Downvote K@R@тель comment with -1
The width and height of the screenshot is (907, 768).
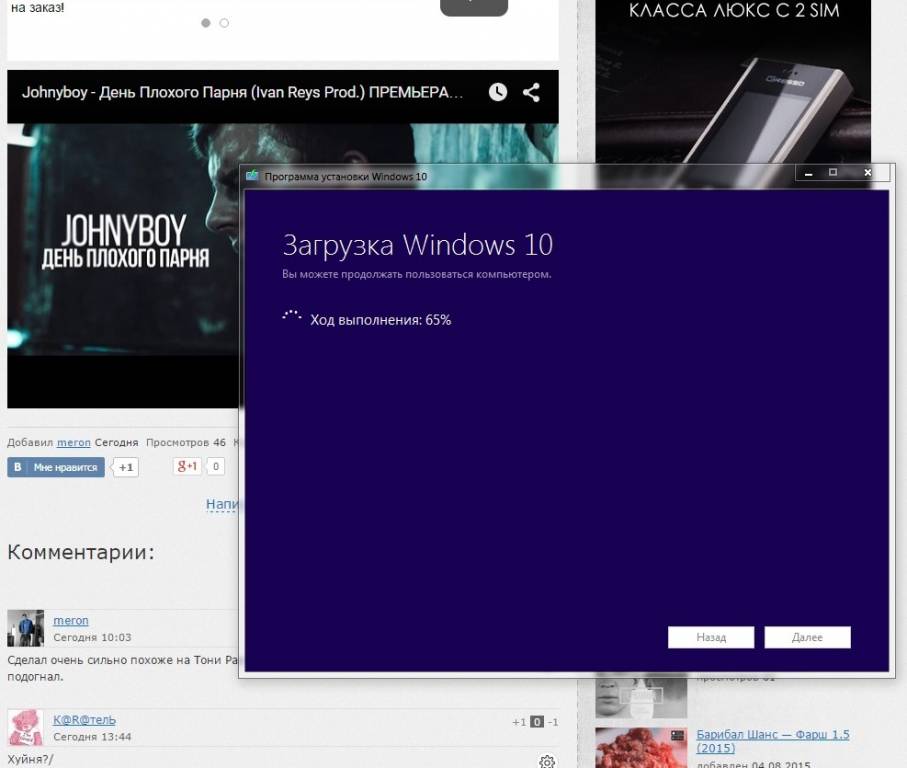553,722
